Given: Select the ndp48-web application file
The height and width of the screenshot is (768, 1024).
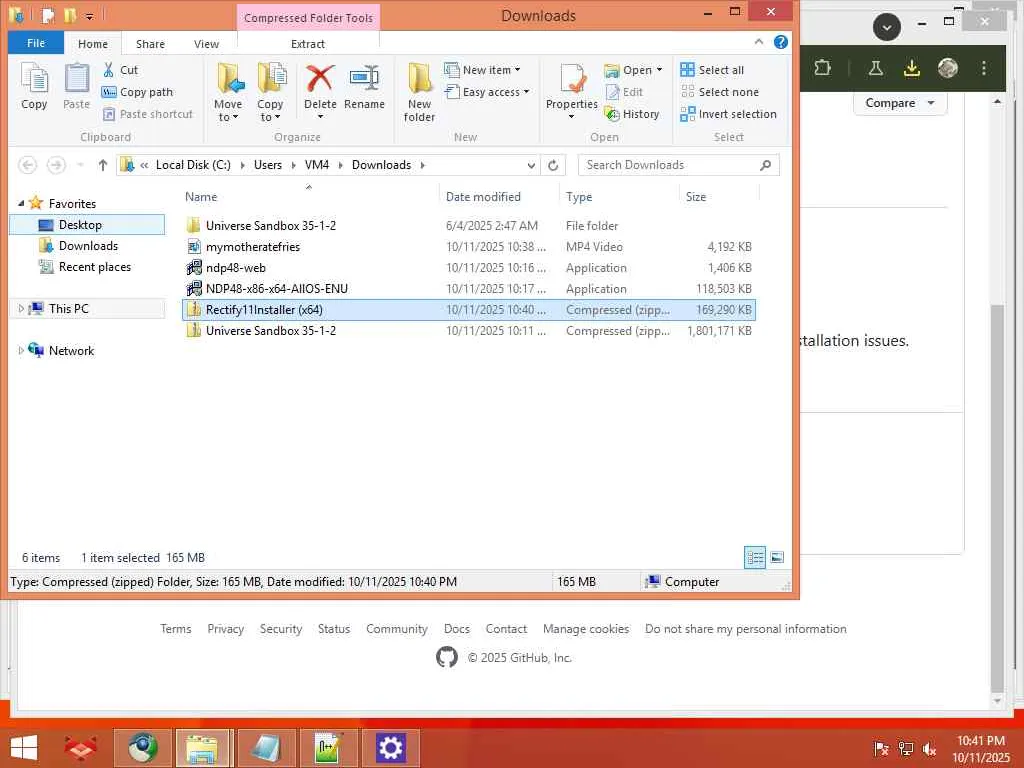Looking at the screenshot, I should click(x=468, y=268).
